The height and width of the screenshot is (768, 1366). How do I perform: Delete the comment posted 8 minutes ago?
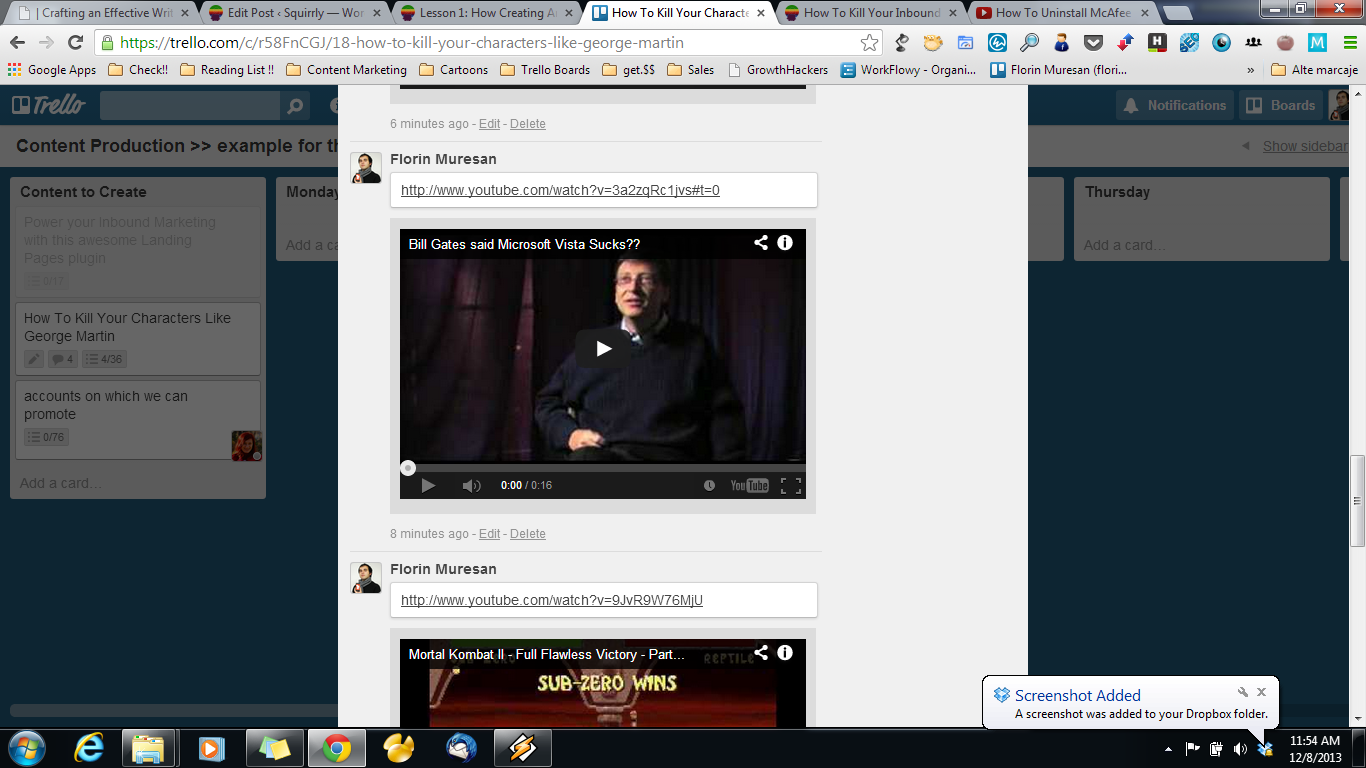(527, 534)
